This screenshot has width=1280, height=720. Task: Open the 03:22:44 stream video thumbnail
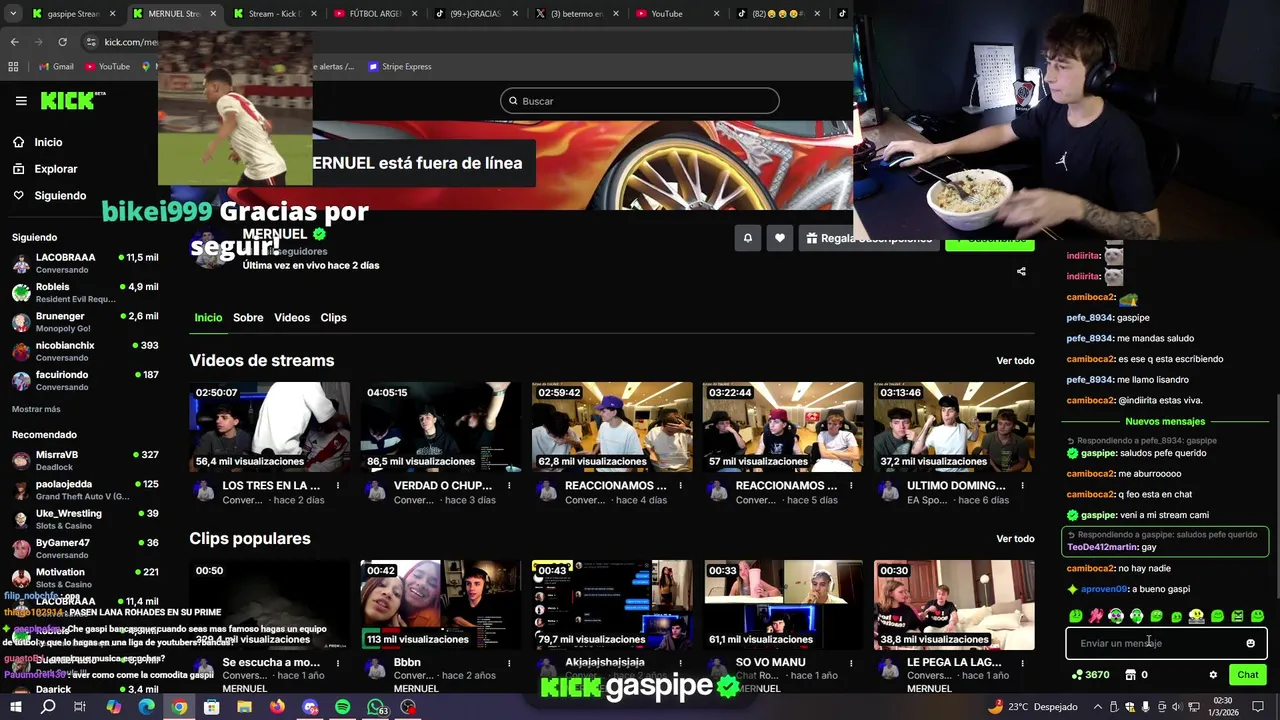pos(783,427)
